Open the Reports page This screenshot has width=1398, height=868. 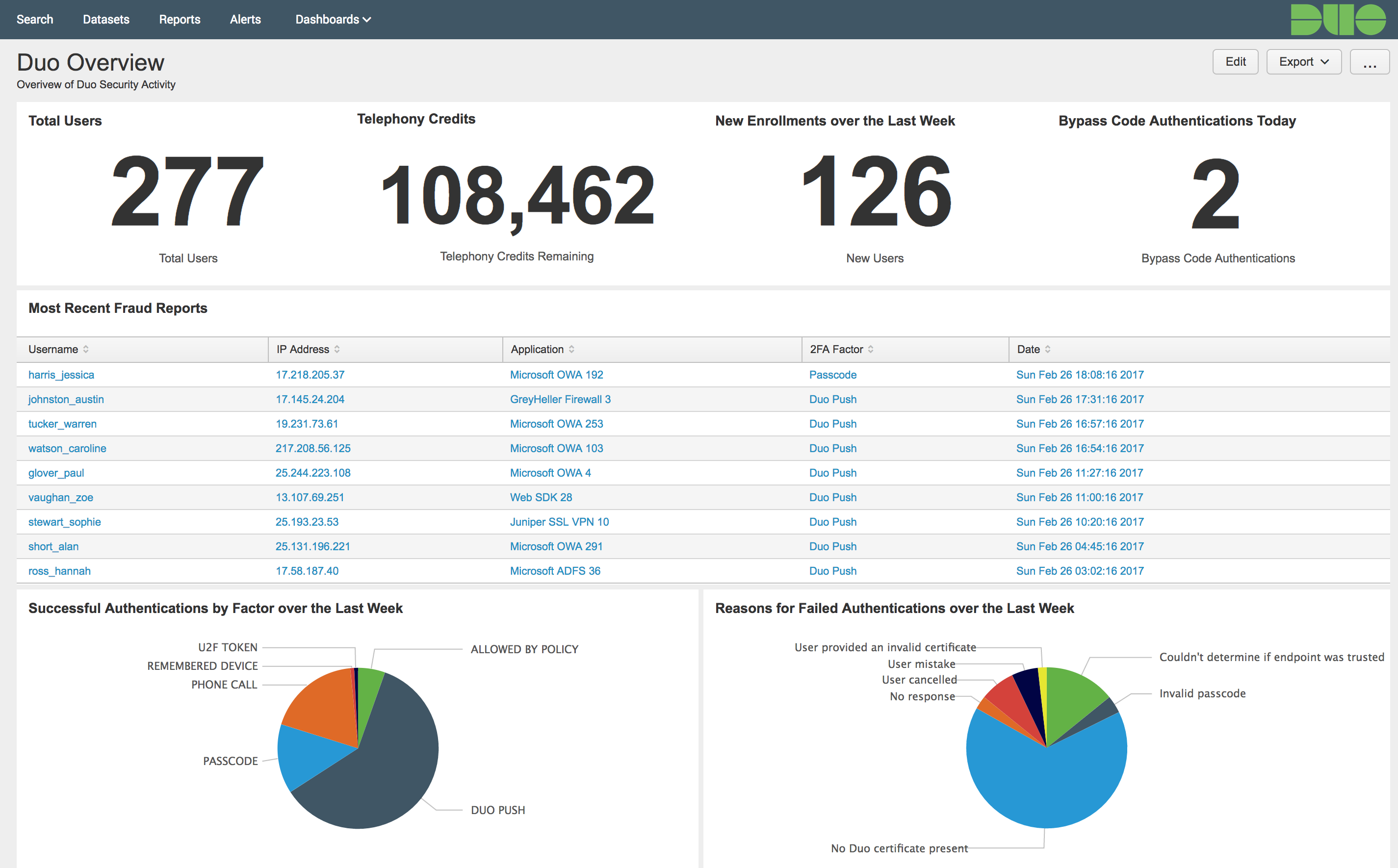click(179, 19)
